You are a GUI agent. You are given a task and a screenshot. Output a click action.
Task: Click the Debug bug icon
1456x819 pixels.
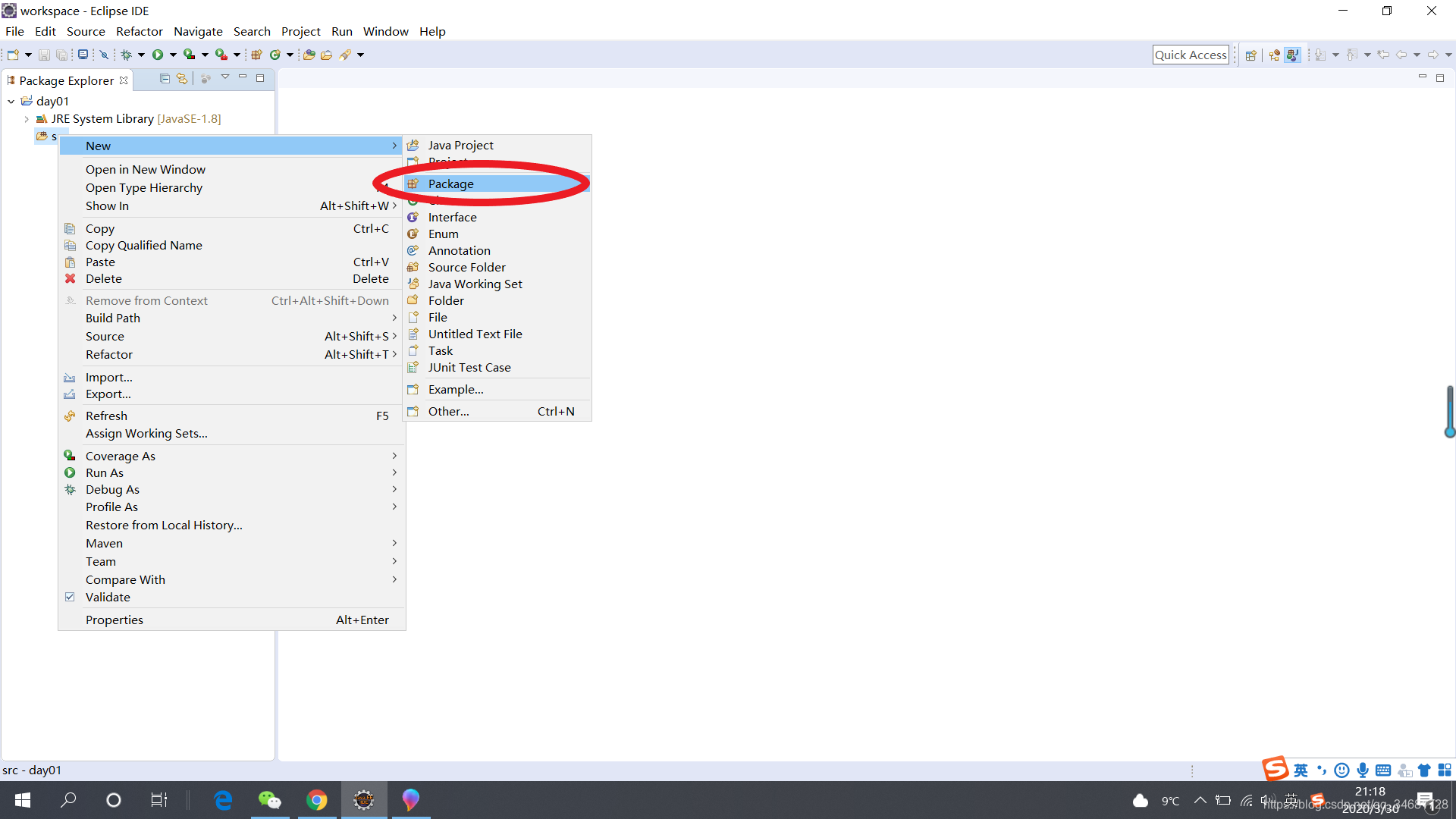127,55
